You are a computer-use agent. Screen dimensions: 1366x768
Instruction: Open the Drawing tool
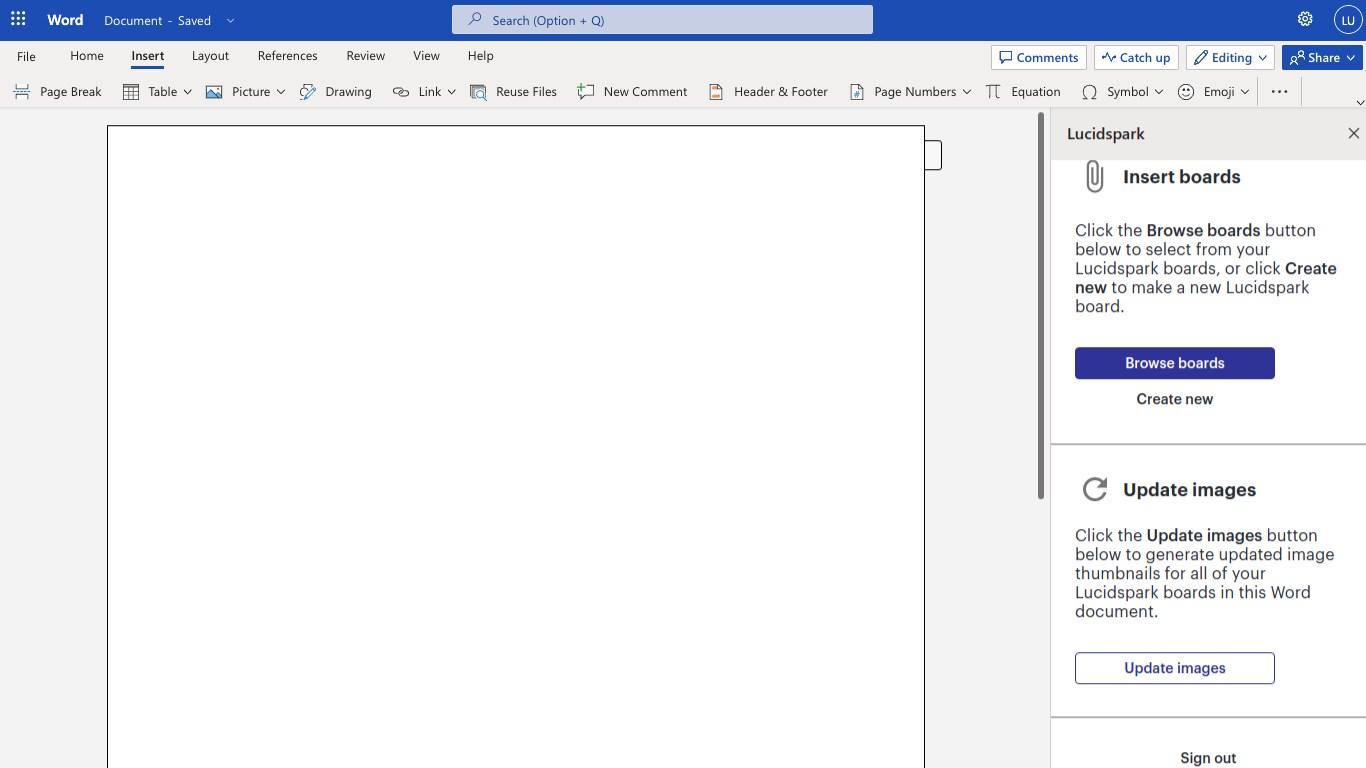coord(336,91)
